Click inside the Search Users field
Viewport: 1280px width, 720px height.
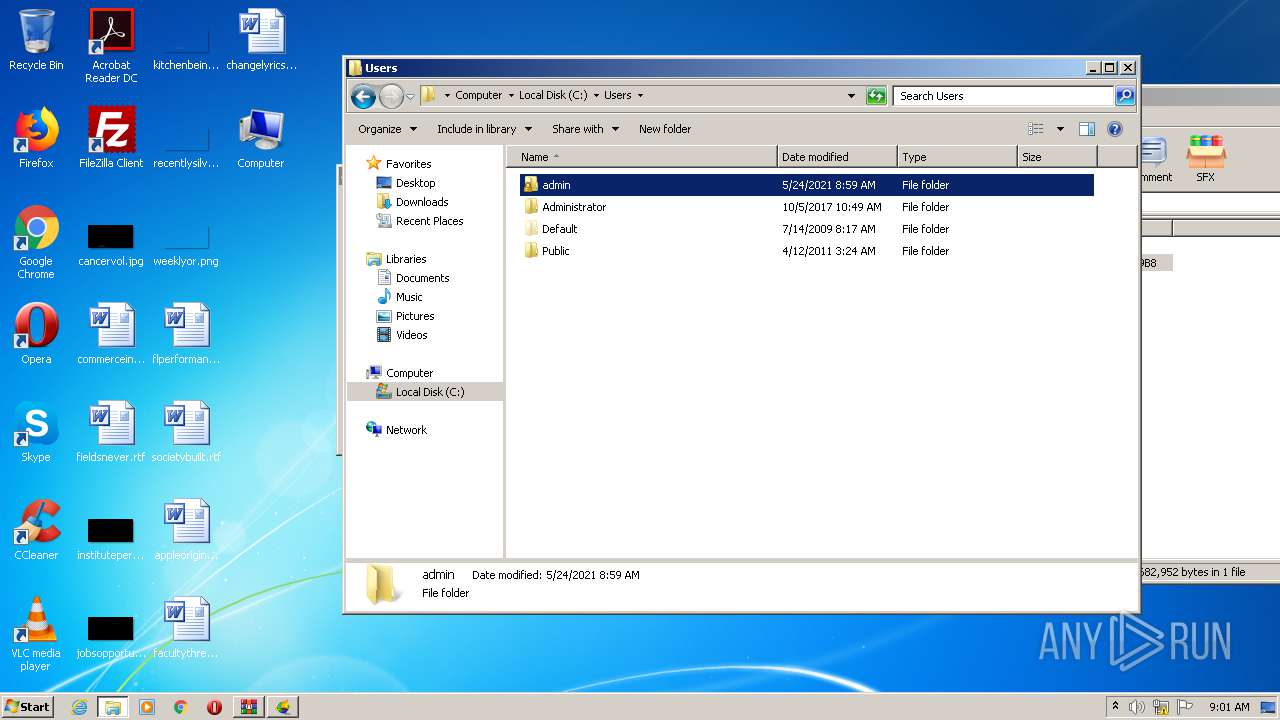1003,96
